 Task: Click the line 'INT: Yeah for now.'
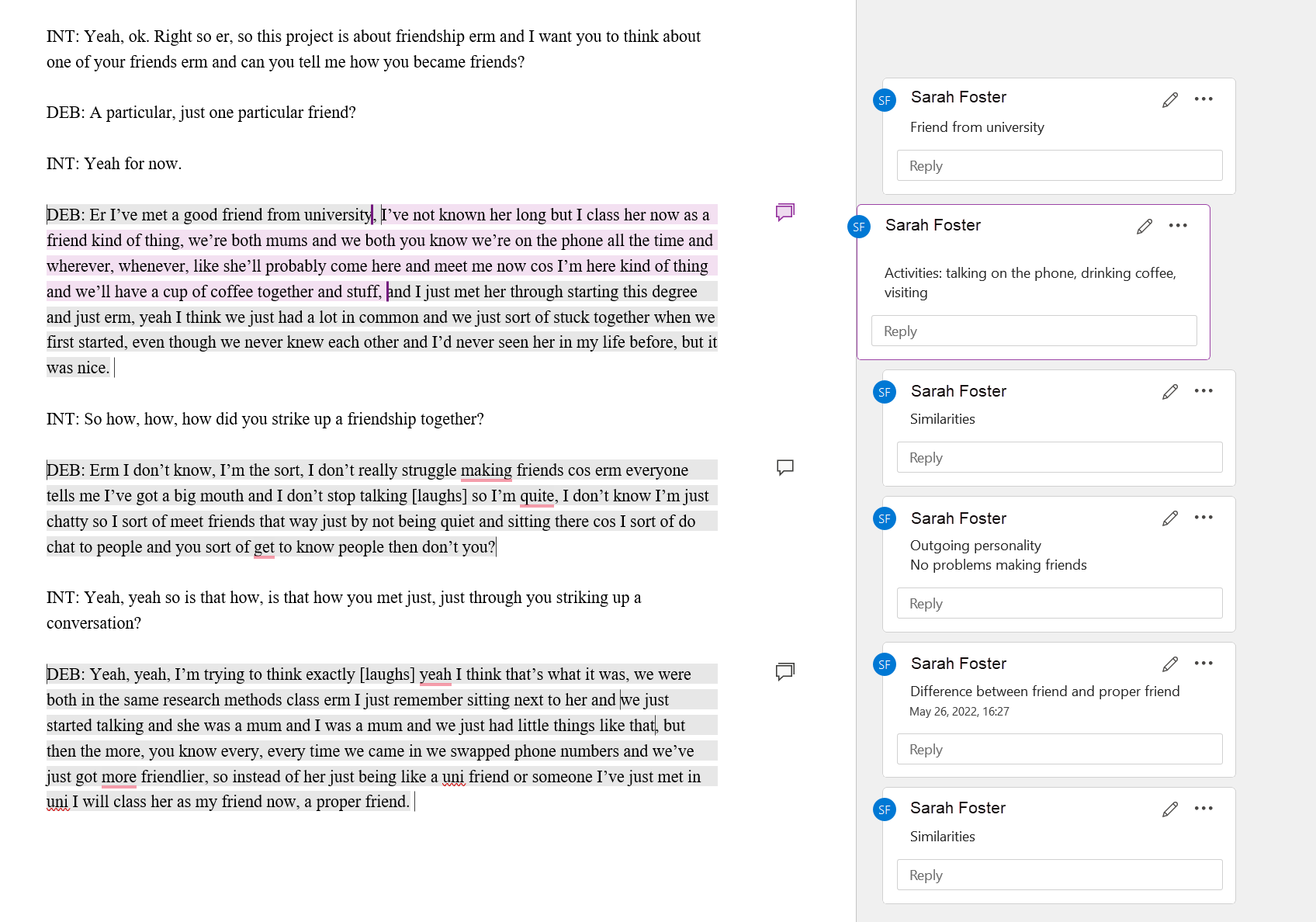(x=114, y=164)
